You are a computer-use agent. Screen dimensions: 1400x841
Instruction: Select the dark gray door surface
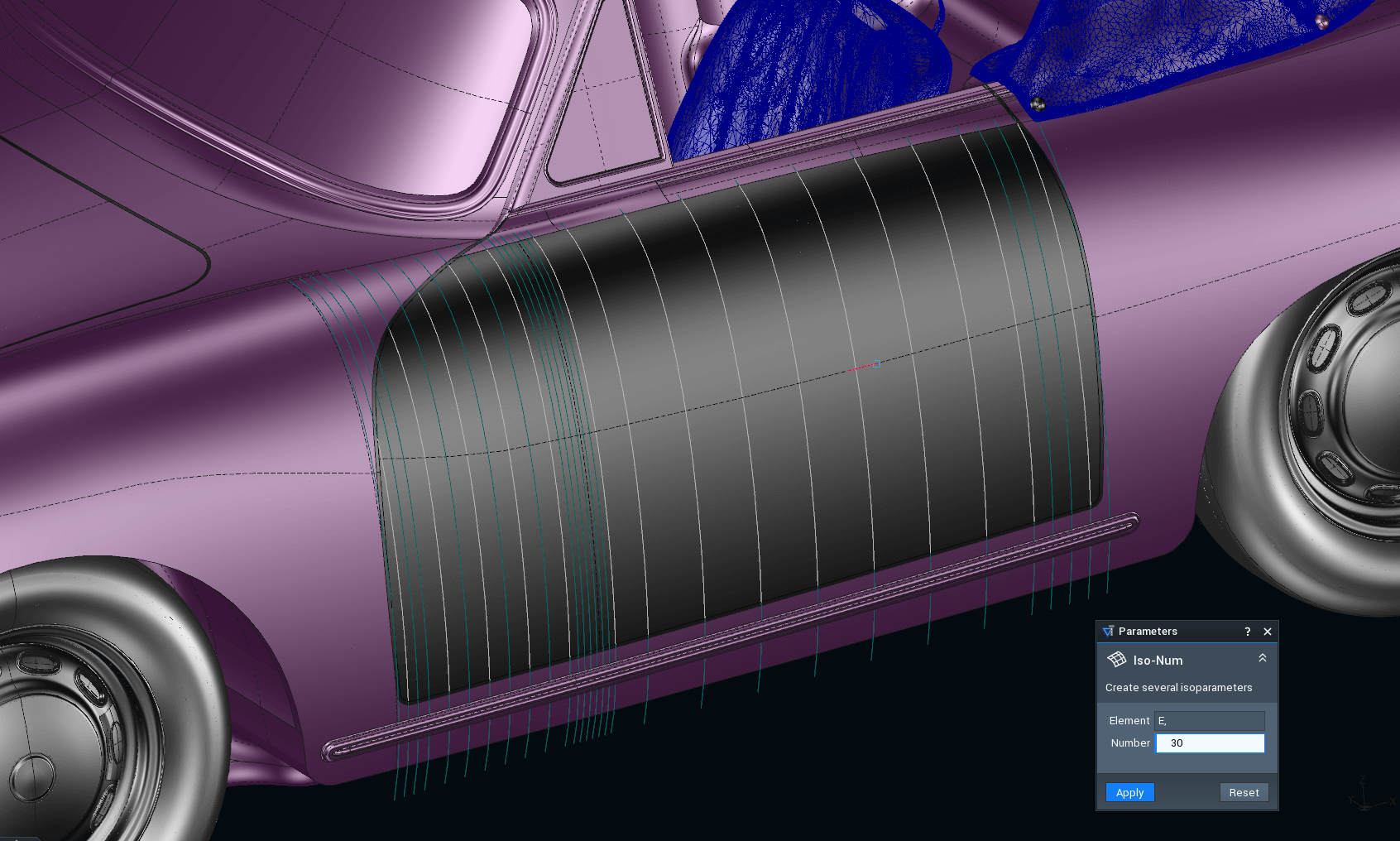(x=745, y=414)
